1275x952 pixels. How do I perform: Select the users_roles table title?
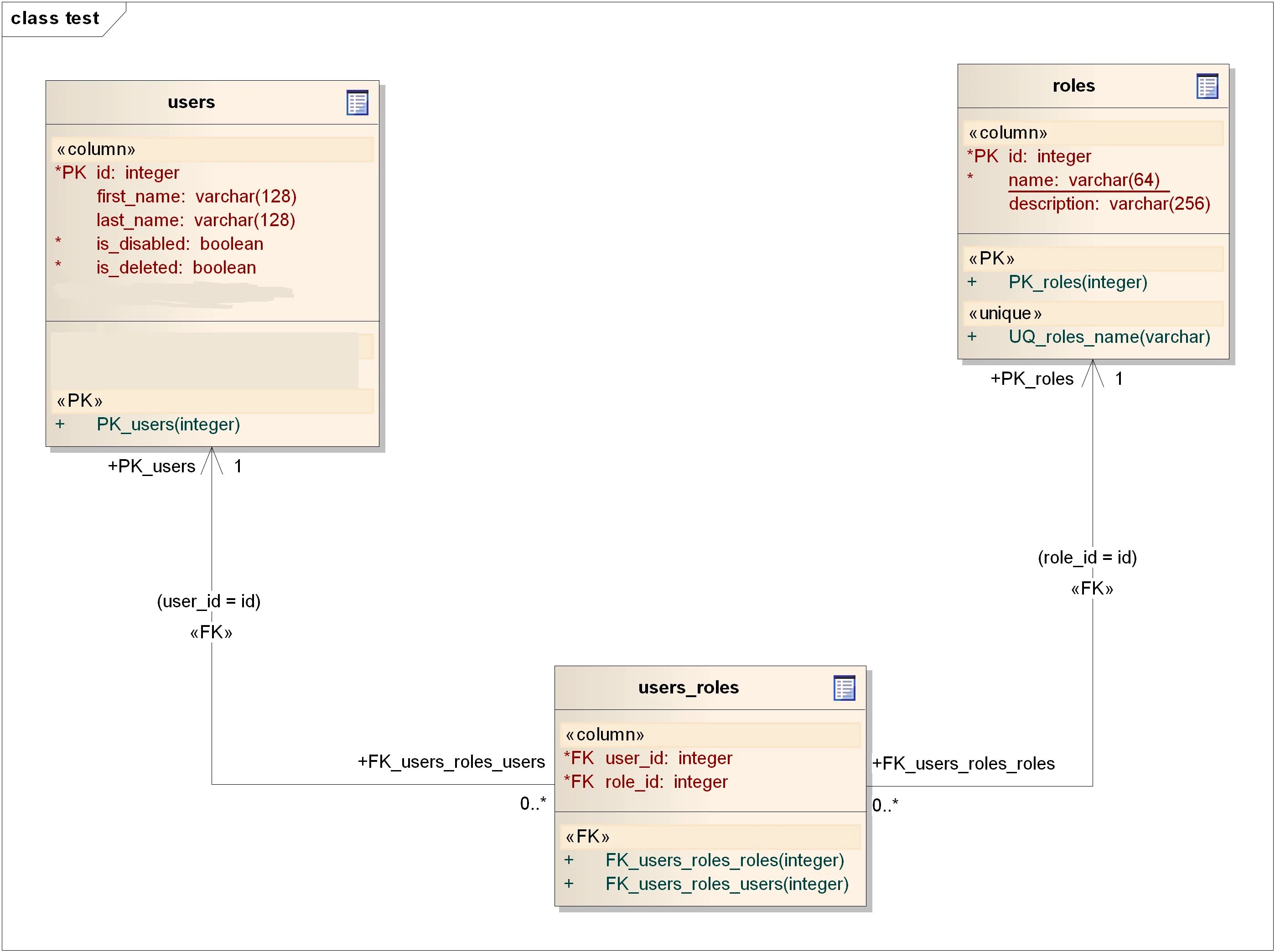688,688
